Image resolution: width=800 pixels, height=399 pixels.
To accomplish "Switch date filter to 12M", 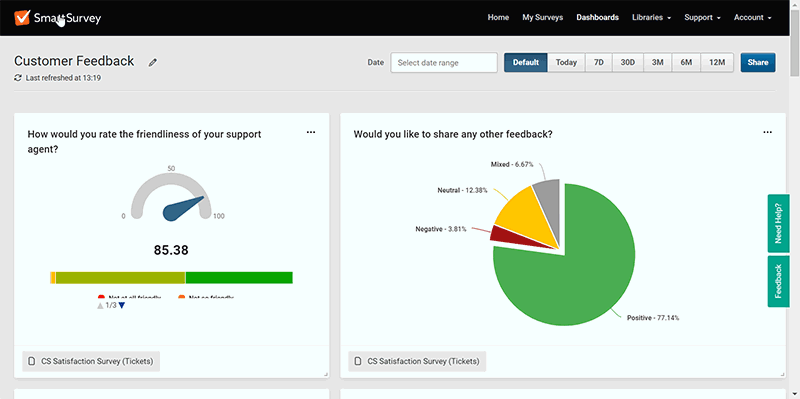I will point(717,62).
